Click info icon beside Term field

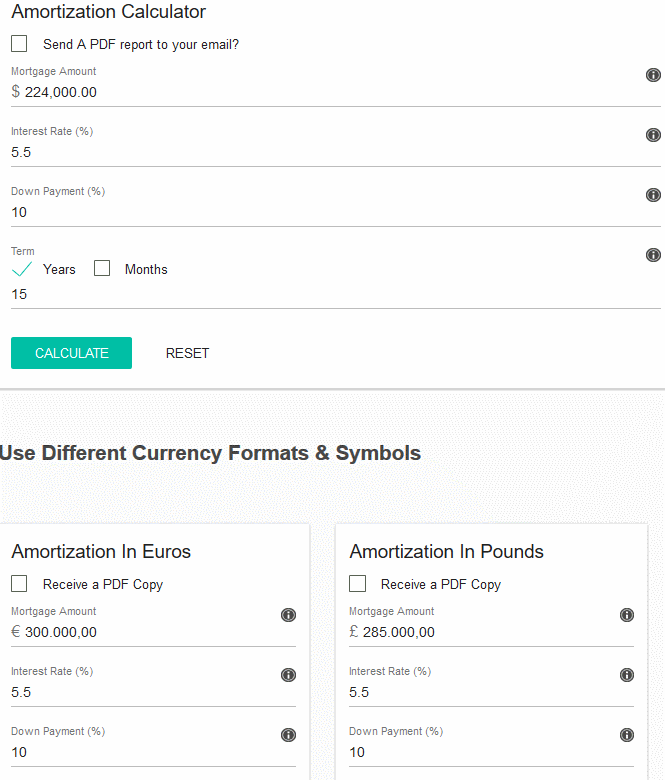653,255
